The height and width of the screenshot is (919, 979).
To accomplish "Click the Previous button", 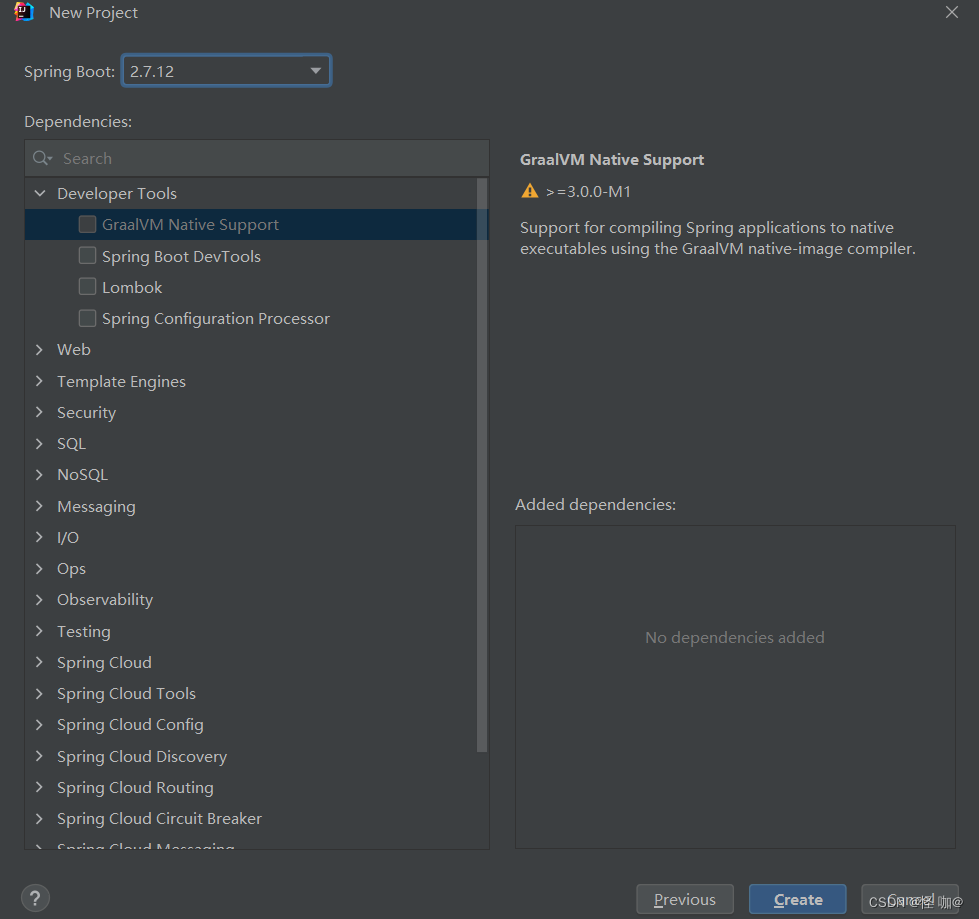I will [x=685, y=899].
